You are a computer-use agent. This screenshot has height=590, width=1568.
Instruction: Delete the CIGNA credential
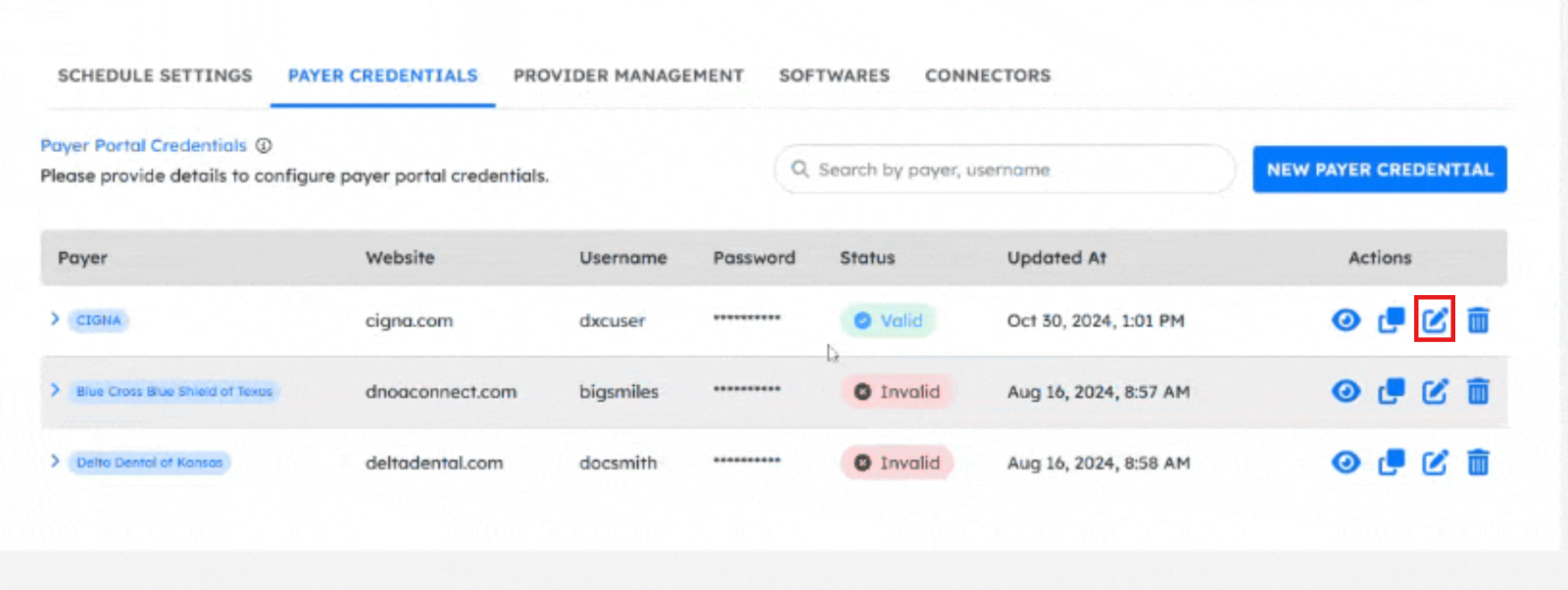(1478, 320)
